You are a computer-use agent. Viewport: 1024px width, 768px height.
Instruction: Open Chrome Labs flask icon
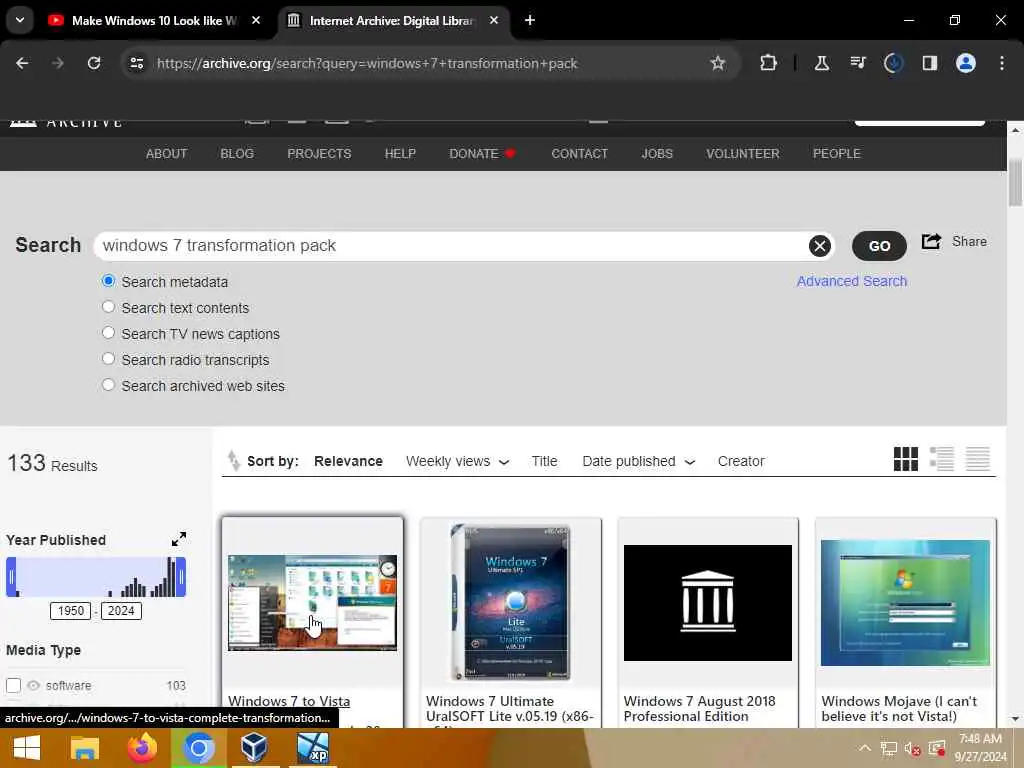pos(822,63)
